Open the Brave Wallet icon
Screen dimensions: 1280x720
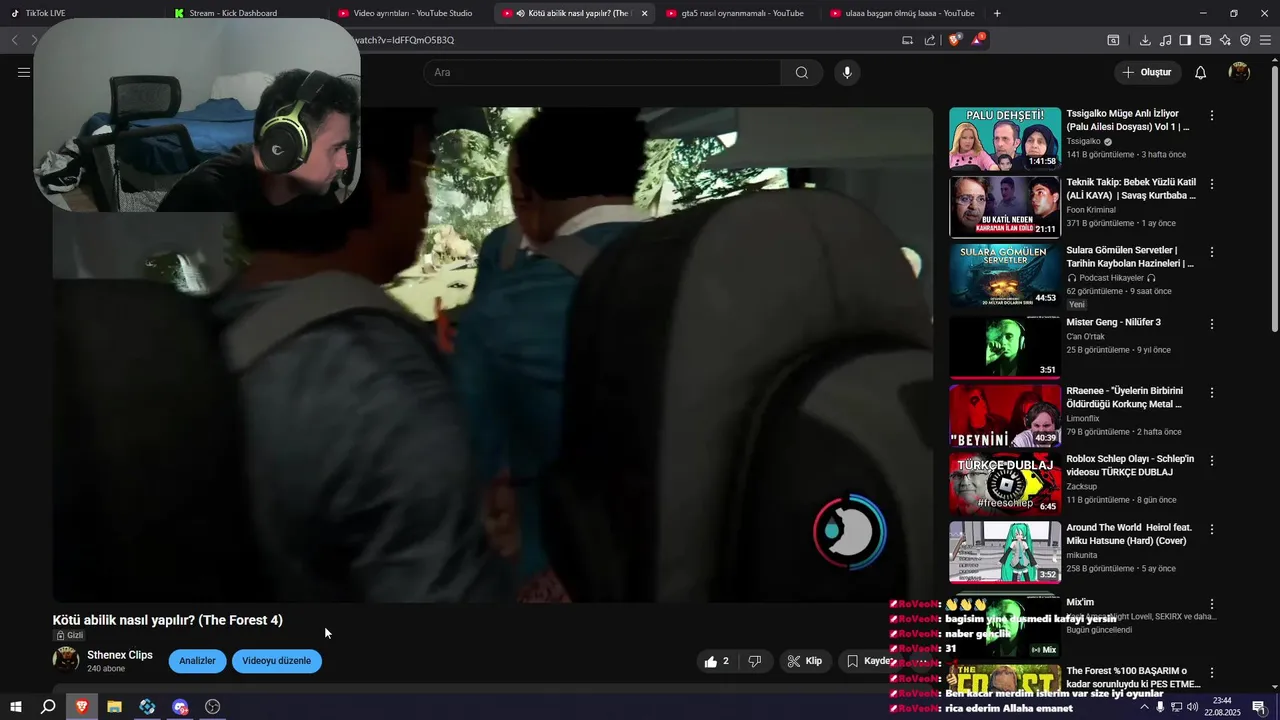pos(1205,40)
